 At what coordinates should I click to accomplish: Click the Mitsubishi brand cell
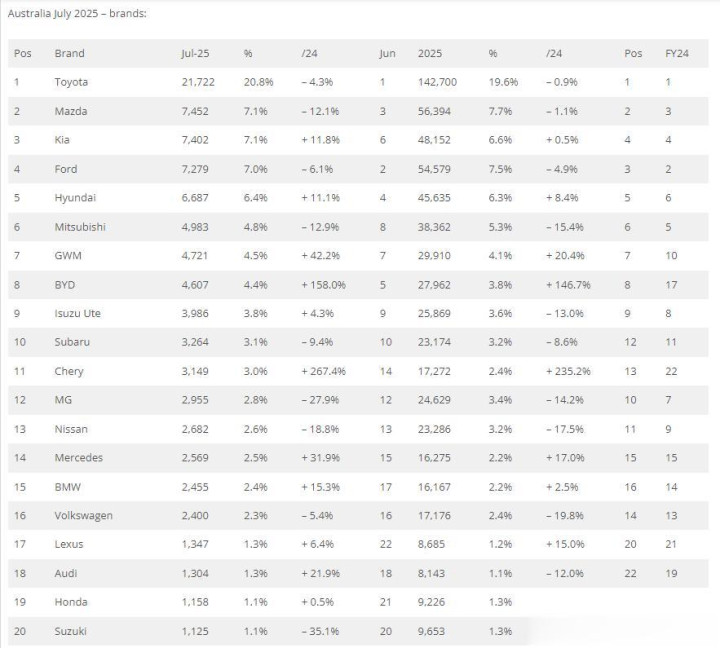[x=80, y=227]
